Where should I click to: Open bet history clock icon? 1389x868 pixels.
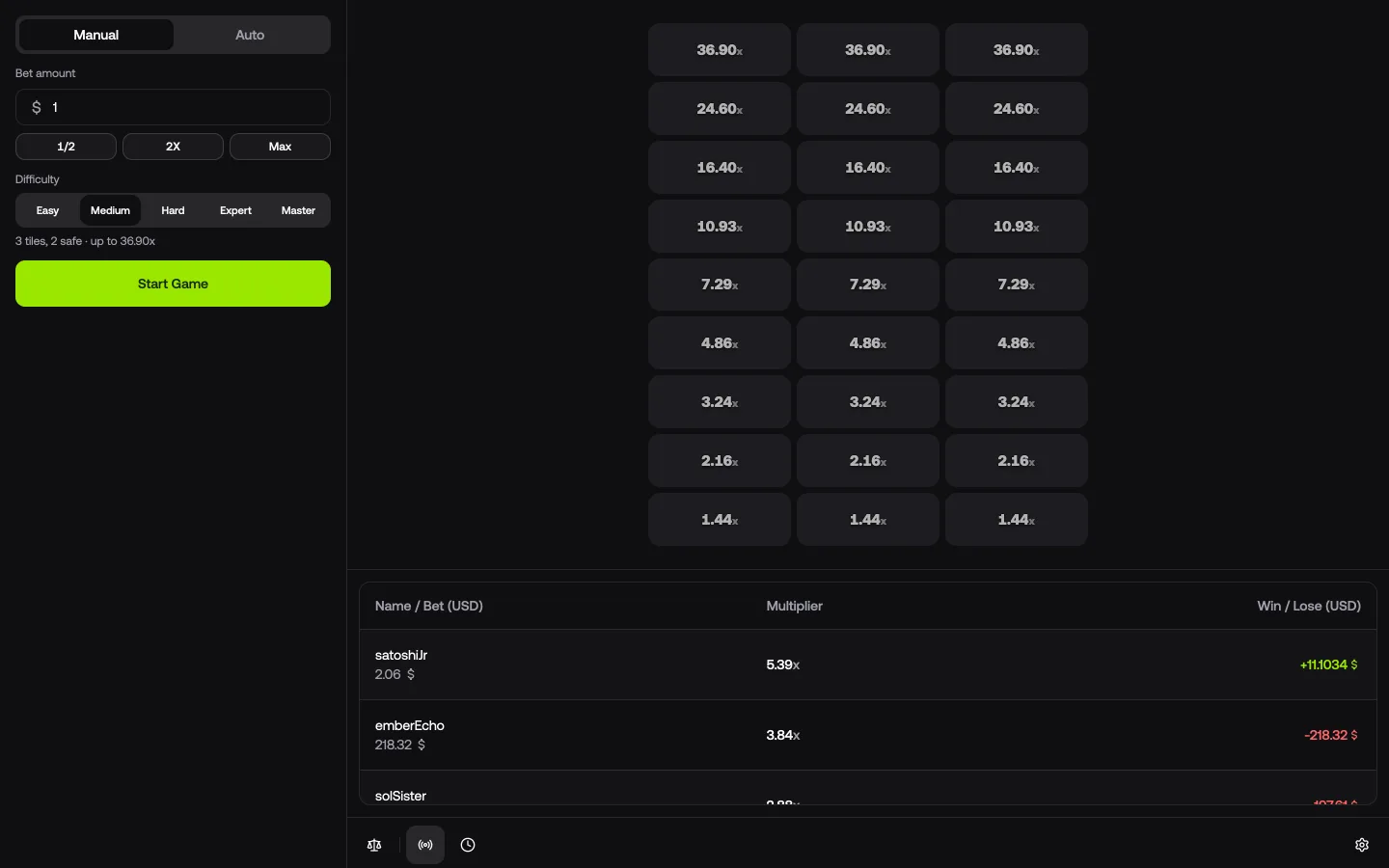pos(468,845)
